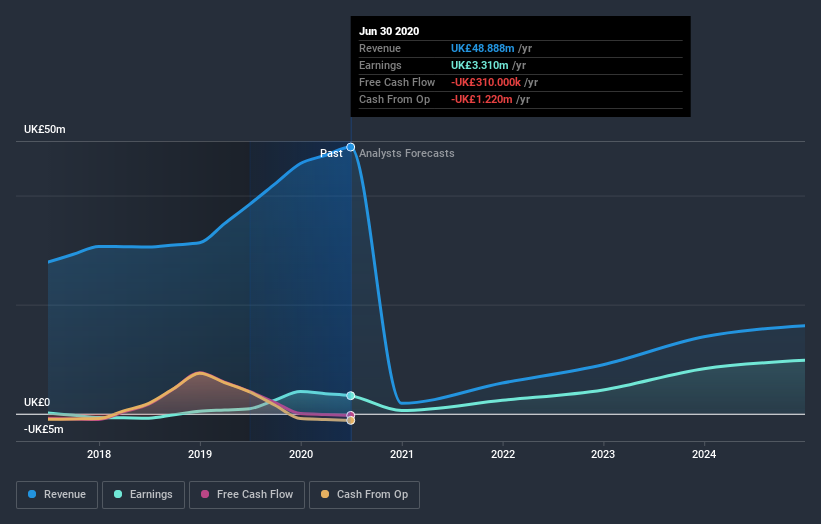Click the Revenue row label in tooltip

(x=380, y=48)
